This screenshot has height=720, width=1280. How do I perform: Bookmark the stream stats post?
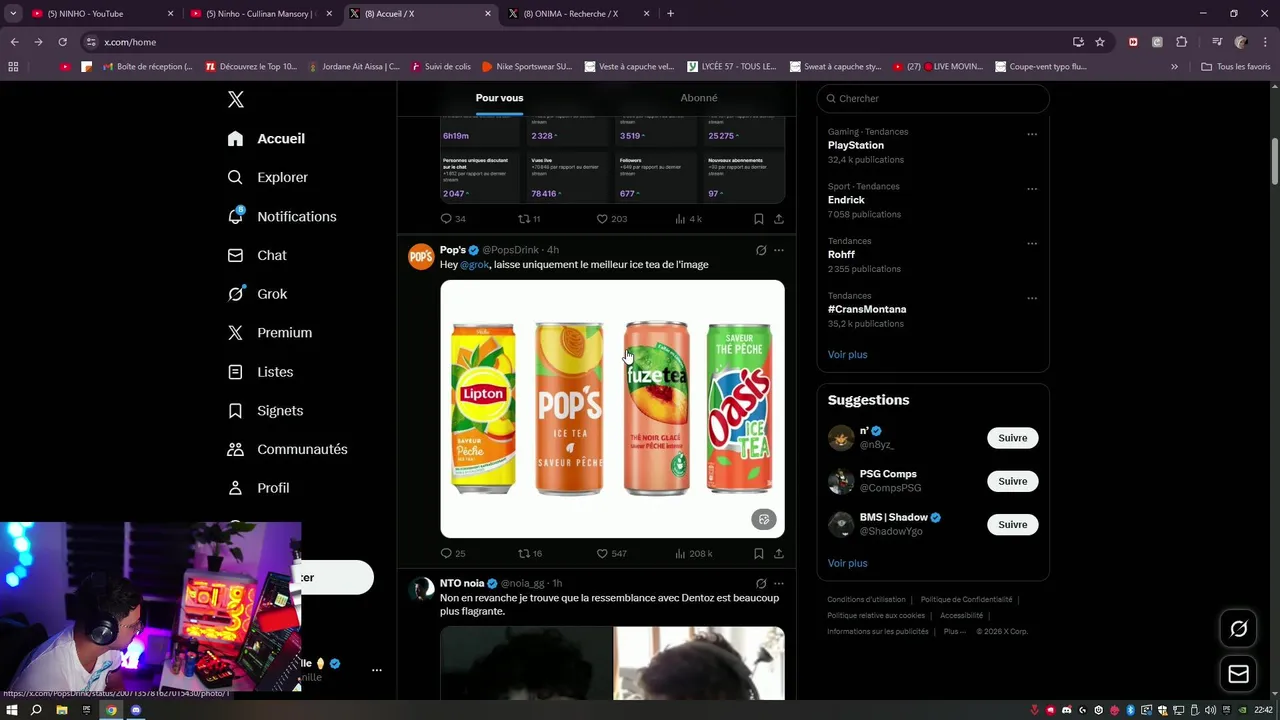pos(758,219)
